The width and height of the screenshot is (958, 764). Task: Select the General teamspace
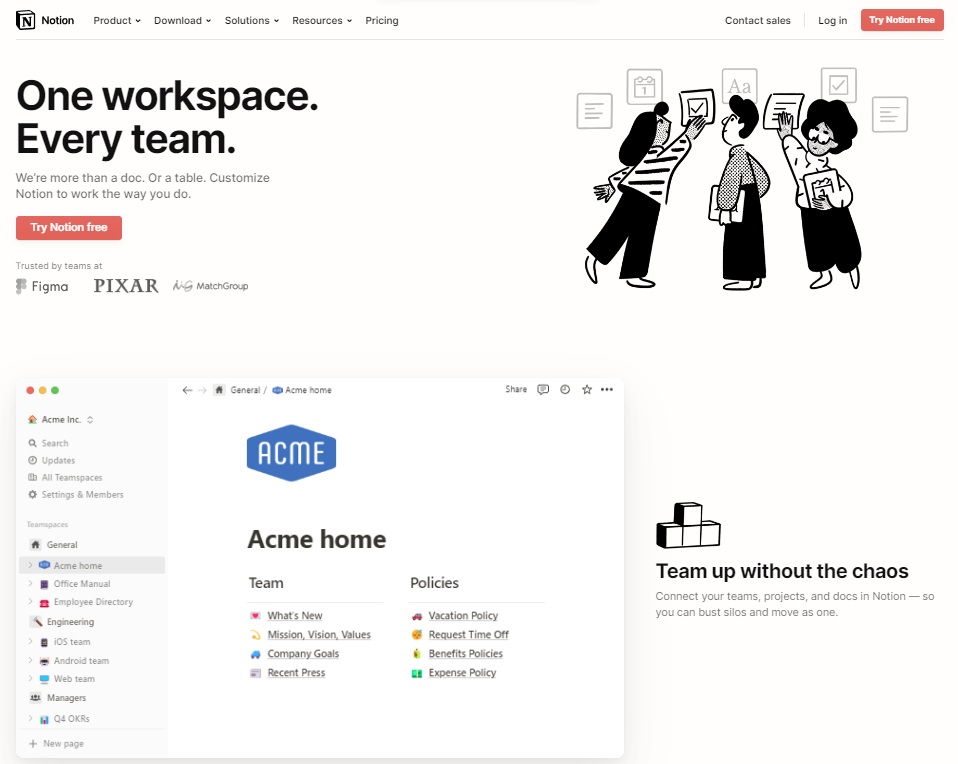(54, 545)
